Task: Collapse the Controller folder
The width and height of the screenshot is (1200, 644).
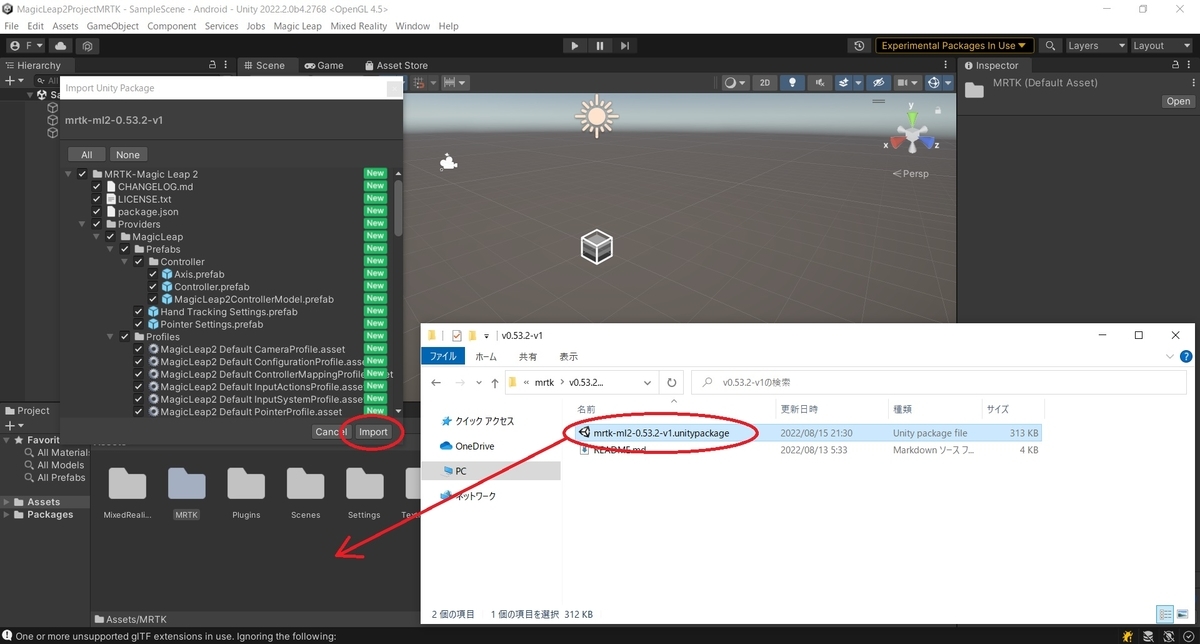Action: click(125, 262)
